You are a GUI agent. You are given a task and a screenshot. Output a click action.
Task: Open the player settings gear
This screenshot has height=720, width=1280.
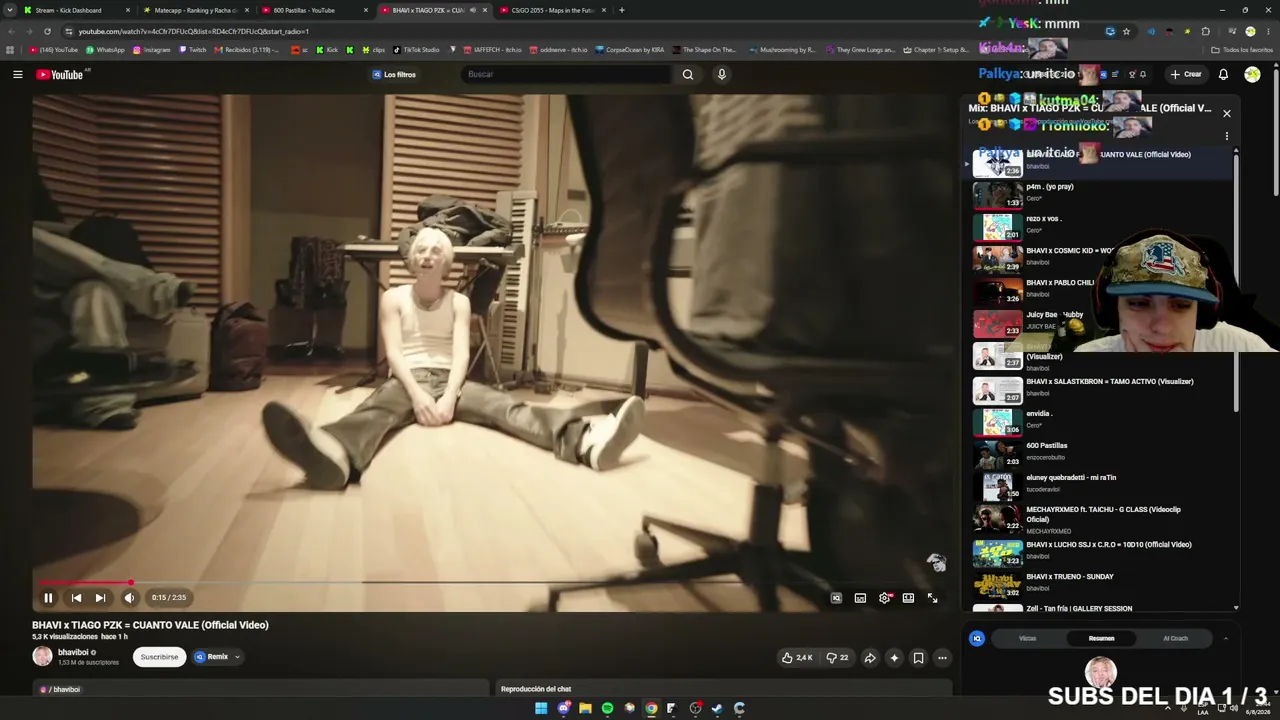pyautogui.click(x=884, y=598)
